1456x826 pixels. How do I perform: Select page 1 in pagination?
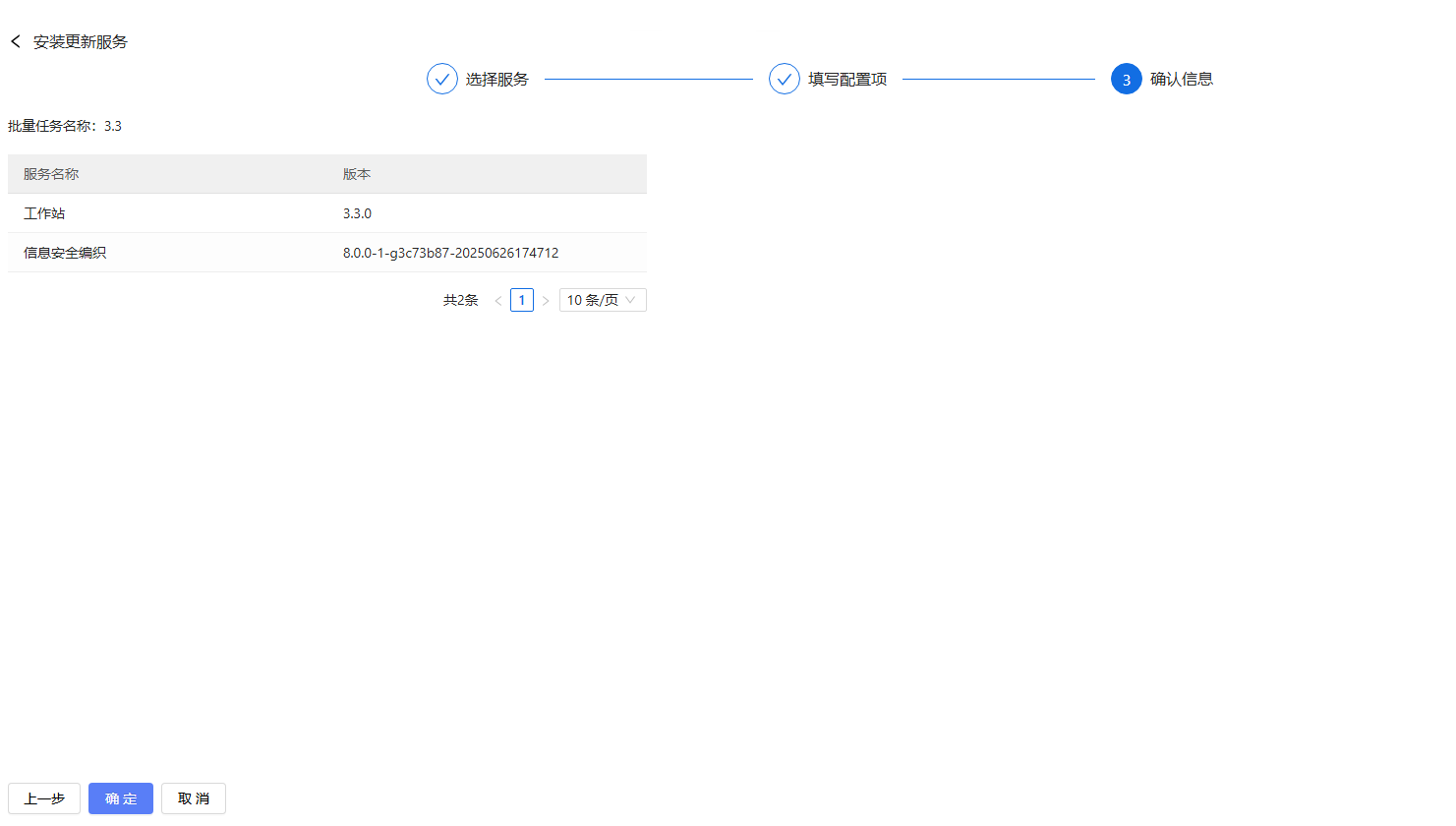[x=522, y=300]
